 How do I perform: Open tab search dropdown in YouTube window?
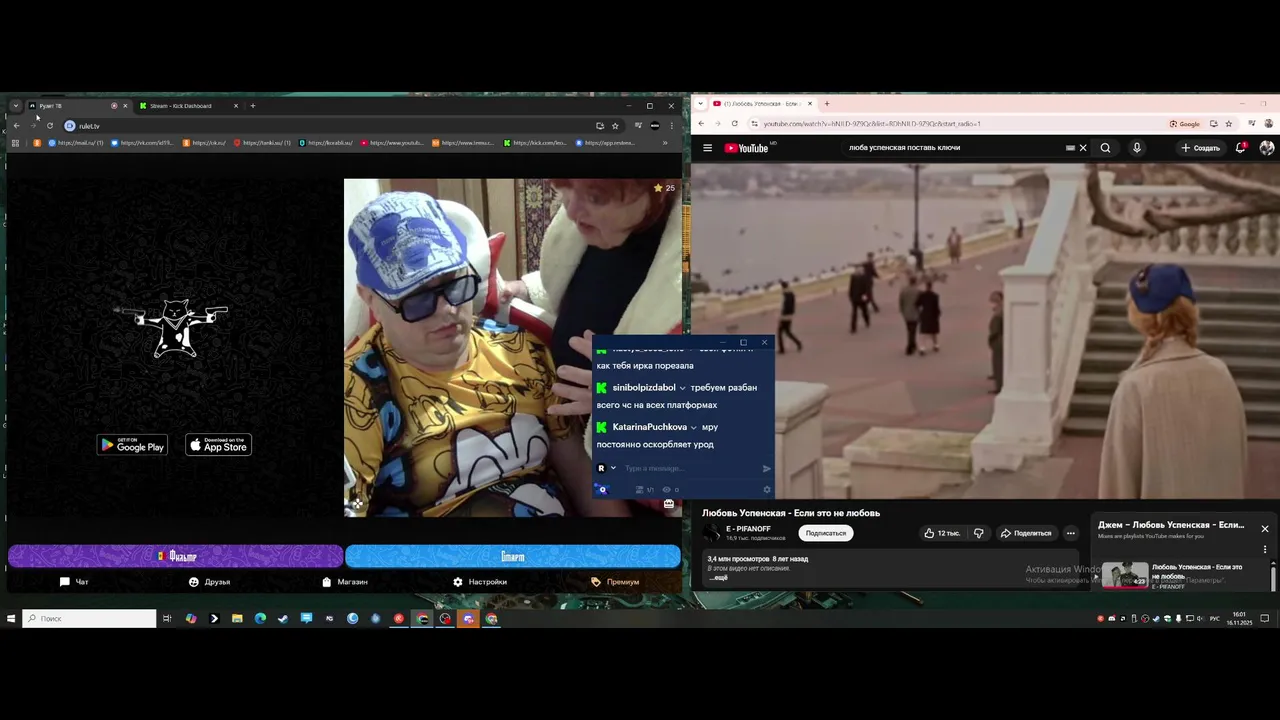pos(701,103)
